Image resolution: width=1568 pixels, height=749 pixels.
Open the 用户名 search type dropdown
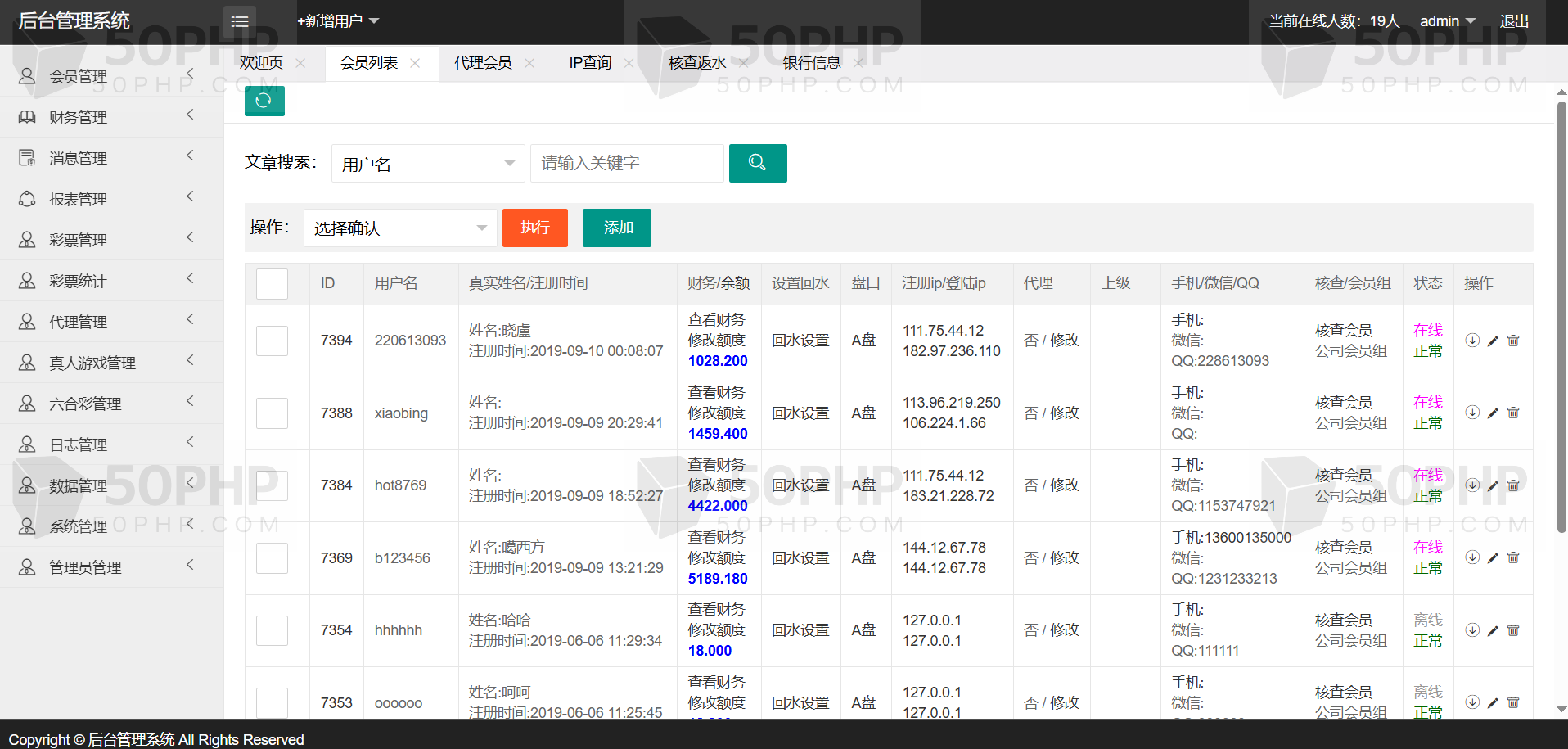coord(427,164)
